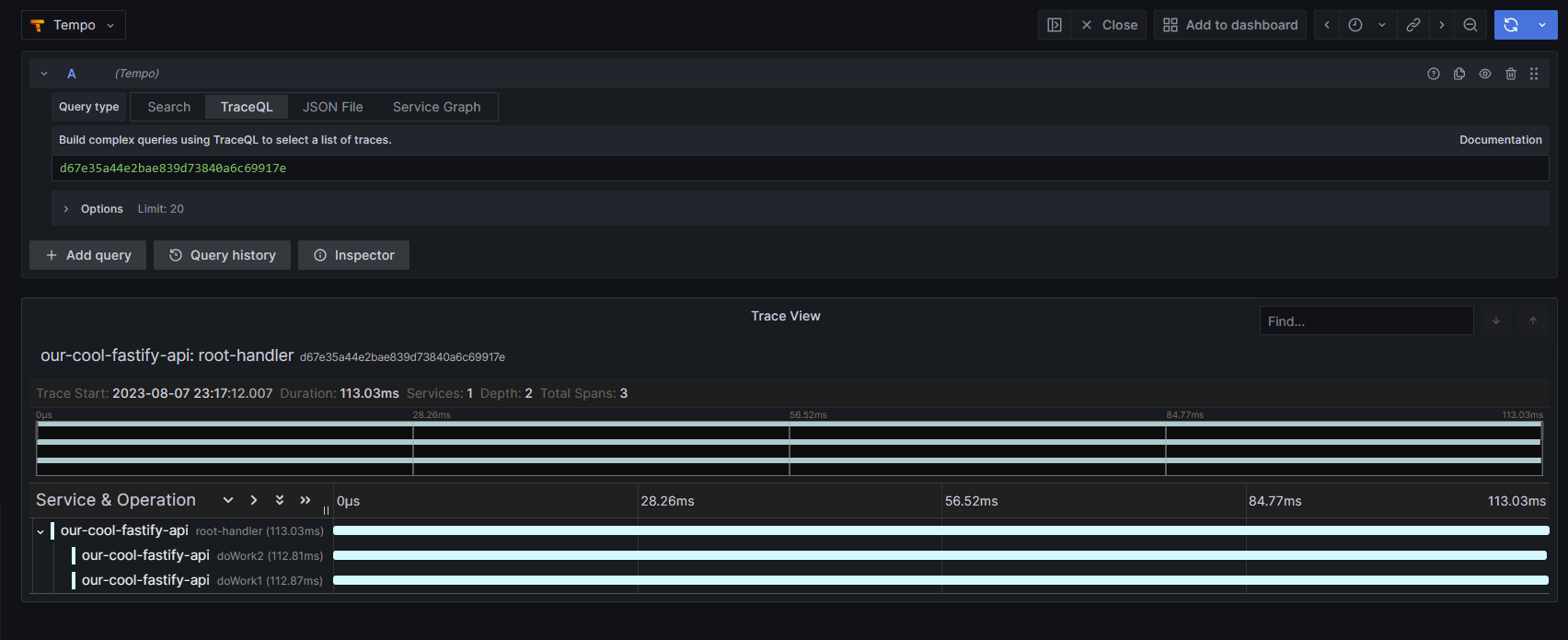Focus the trace Find input
This screenshot has width=1568, height=640.
[x=1366, y=320]
